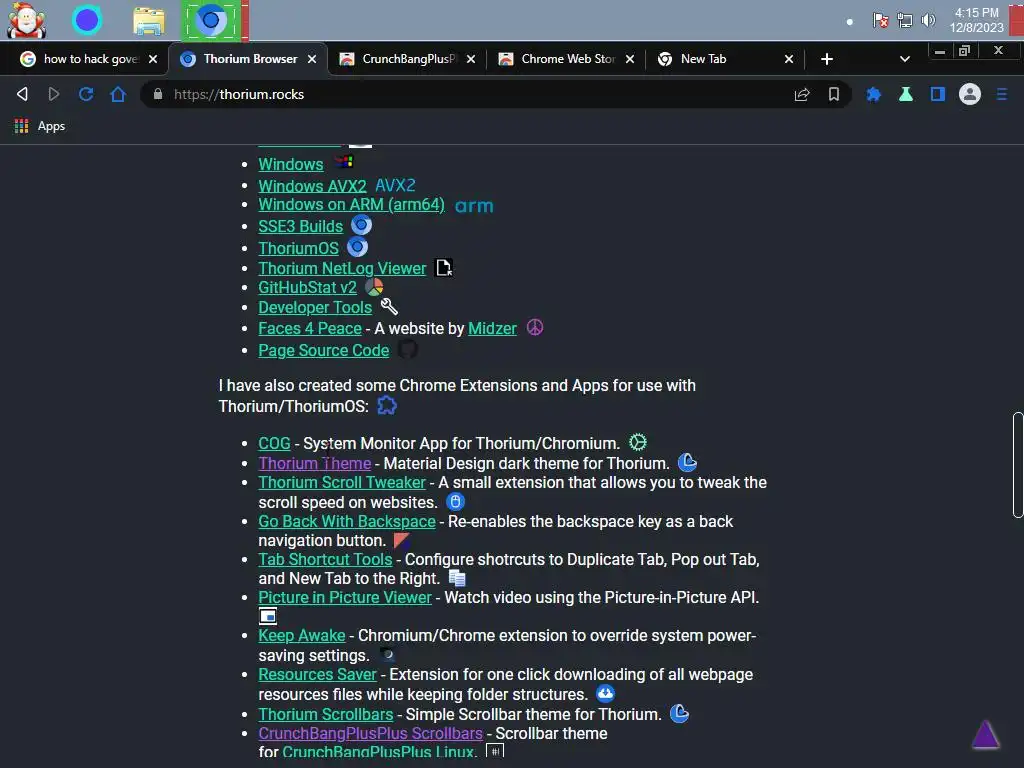Click the padlock site info icon
The width and height of the screenshot is (1024, 768).
point(157,95)
